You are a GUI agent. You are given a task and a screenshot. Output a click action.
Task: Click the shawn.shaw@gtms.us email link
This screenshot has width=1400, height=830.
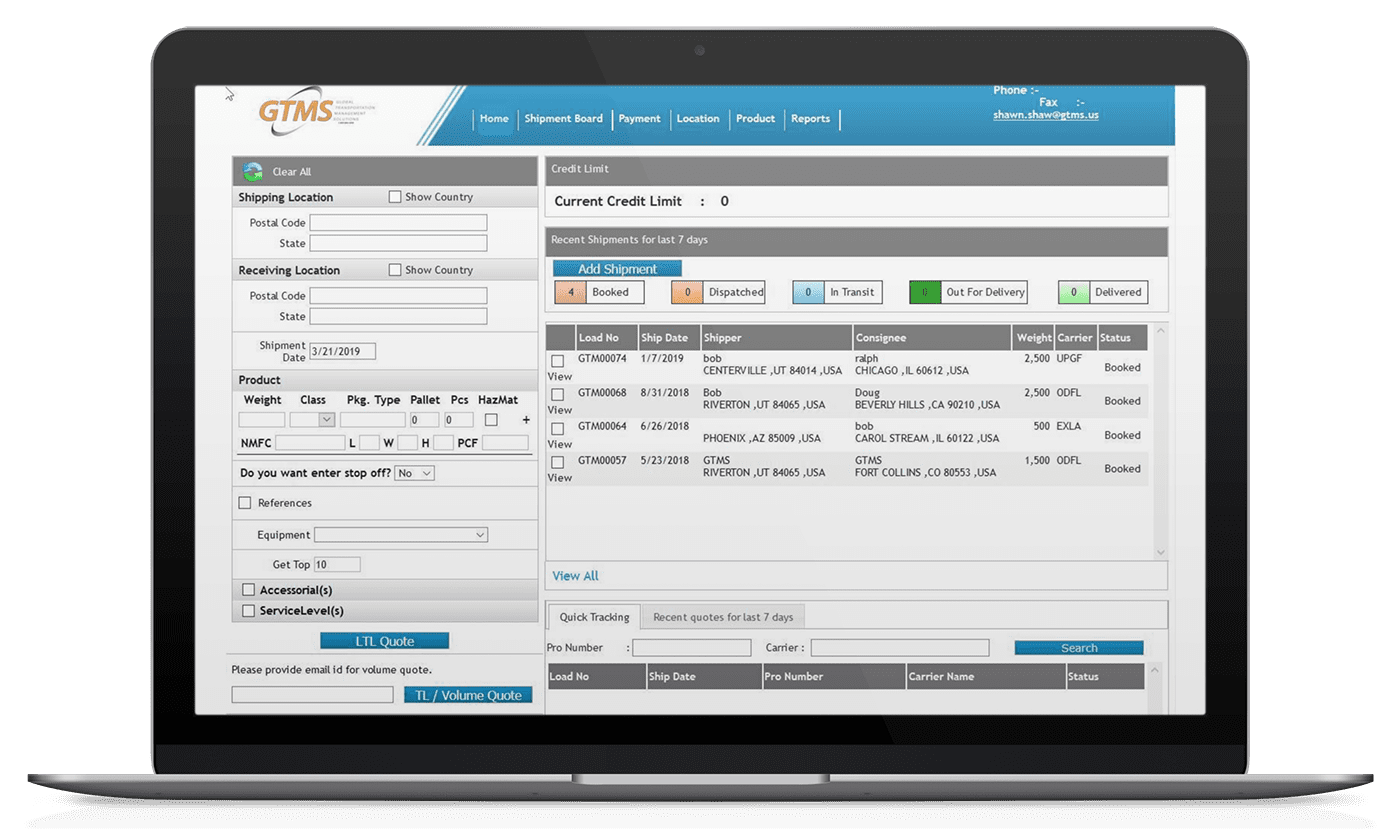click(x=1045, y=115)
